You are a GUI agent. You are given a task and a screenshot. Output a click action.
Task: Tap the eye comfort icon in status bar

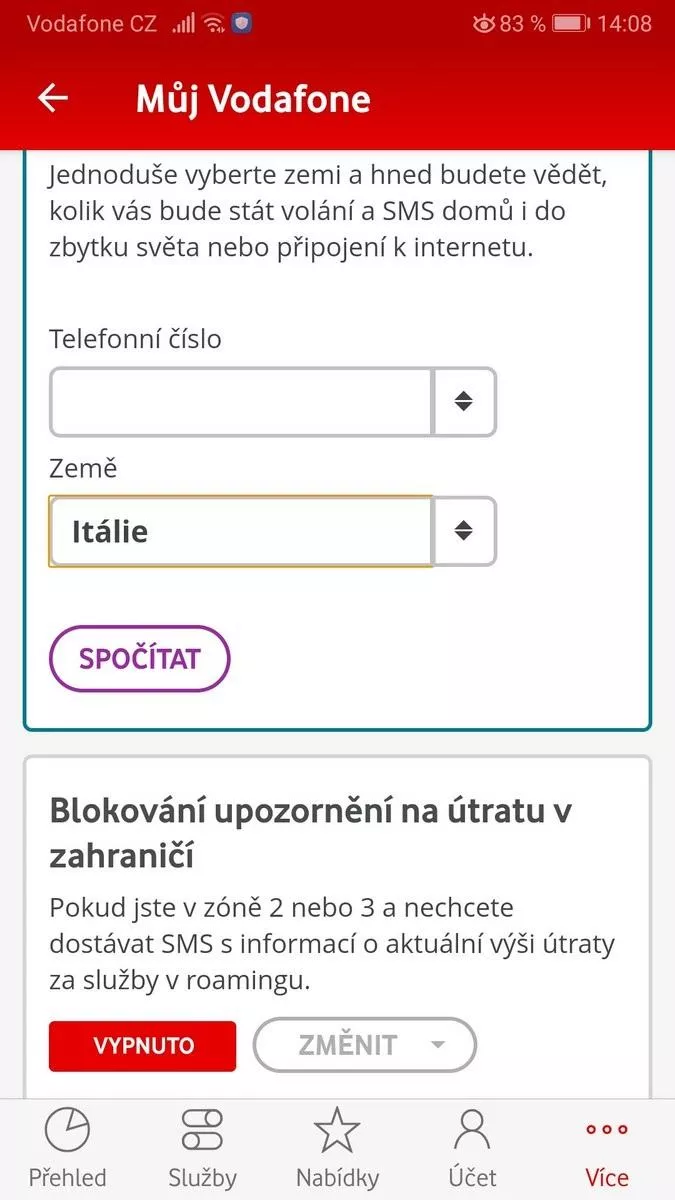(x=484, y=23)
